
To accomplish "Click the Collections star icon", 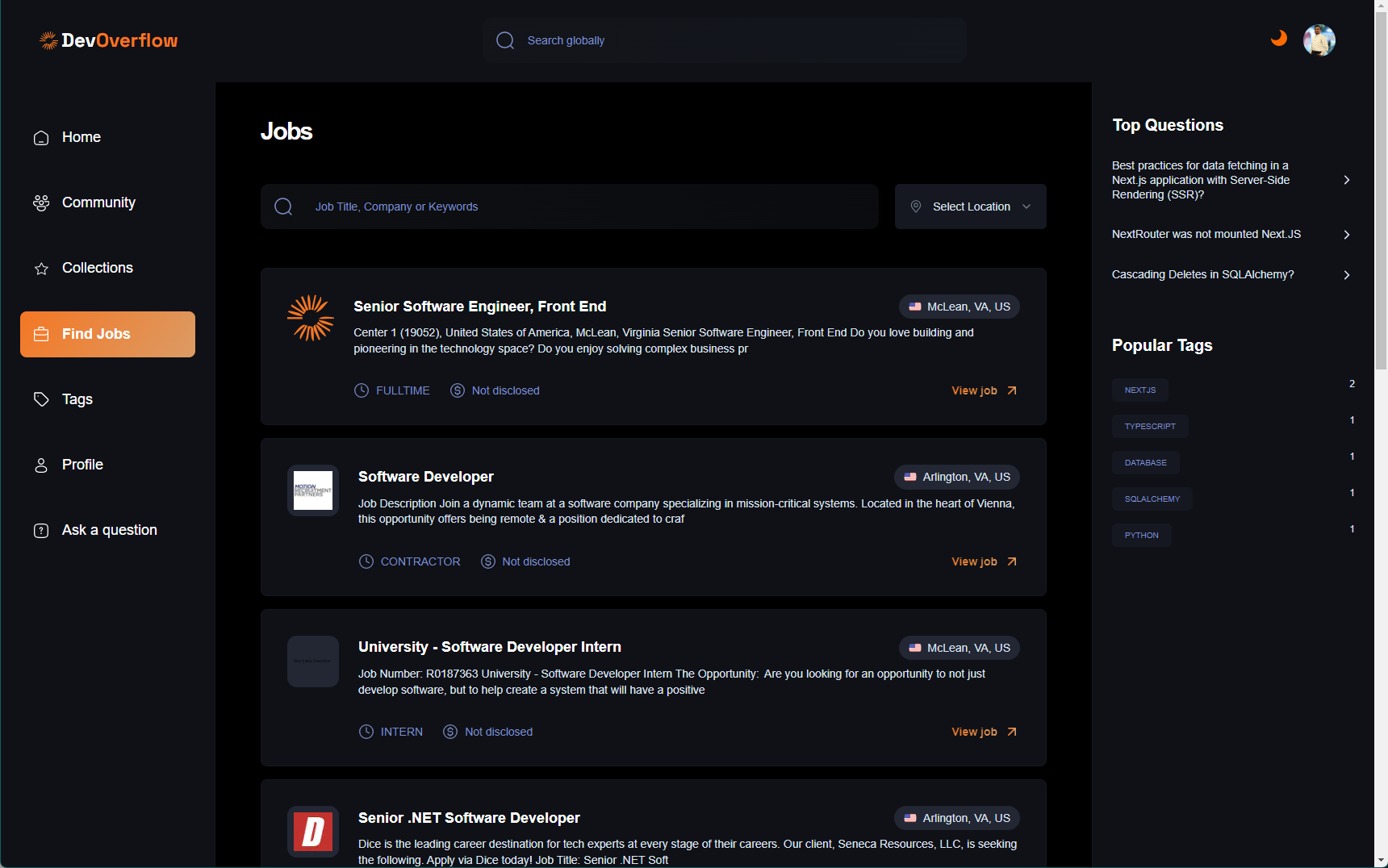I will tap(41, 269).
